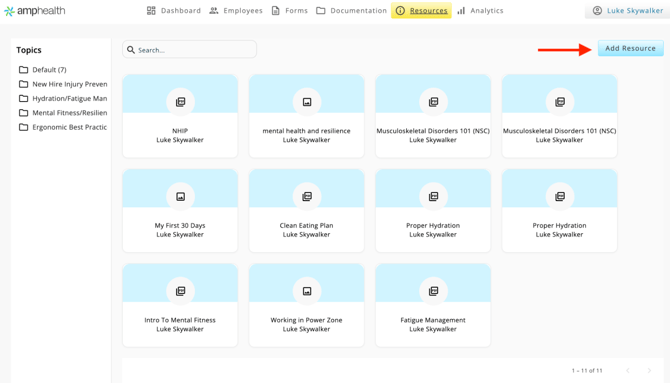Select the Default (7) topic folder
The image size is (670, 383).
[x=43, y=70]
